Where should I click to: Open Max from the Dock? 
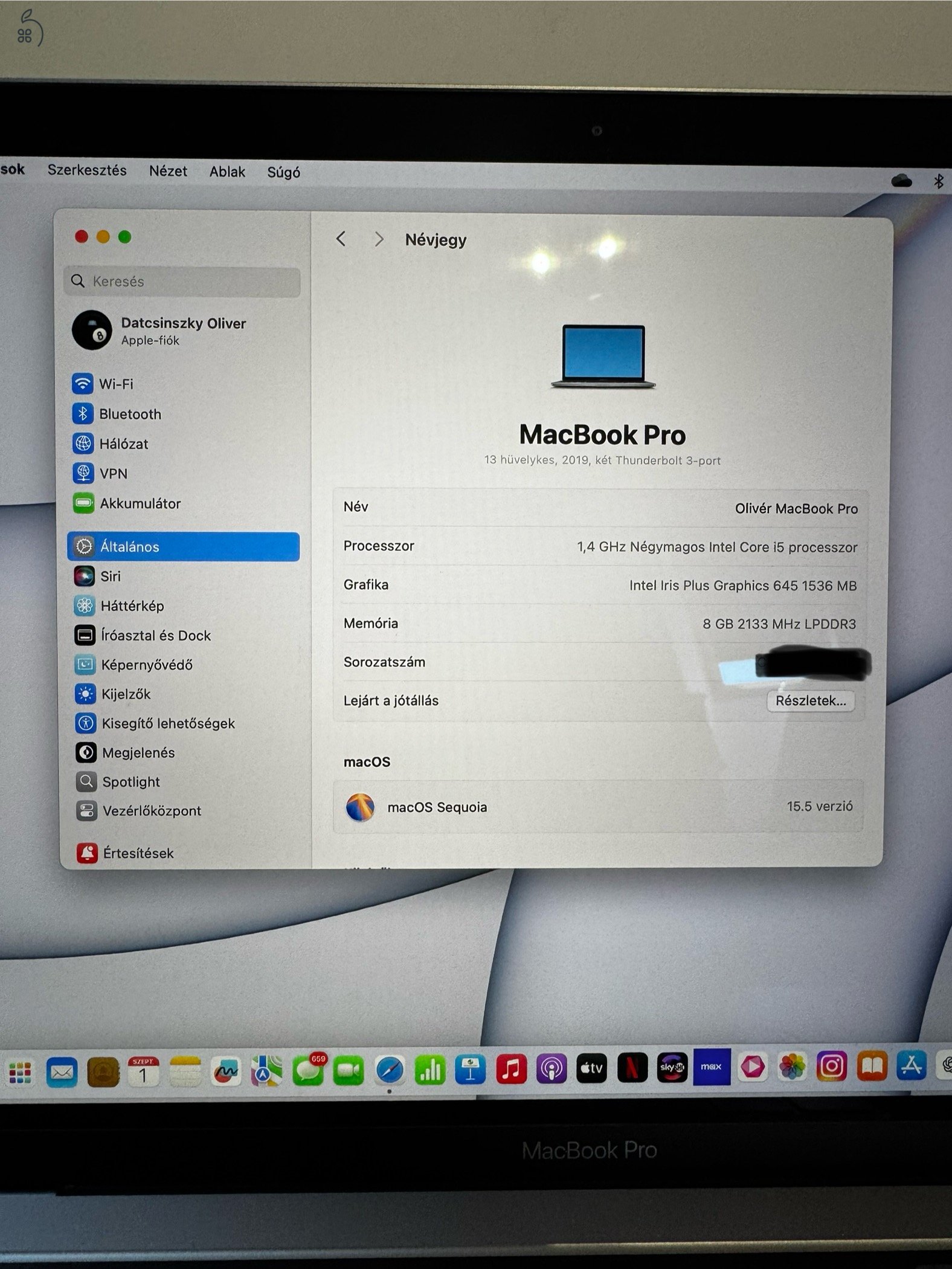[712, 1067]
